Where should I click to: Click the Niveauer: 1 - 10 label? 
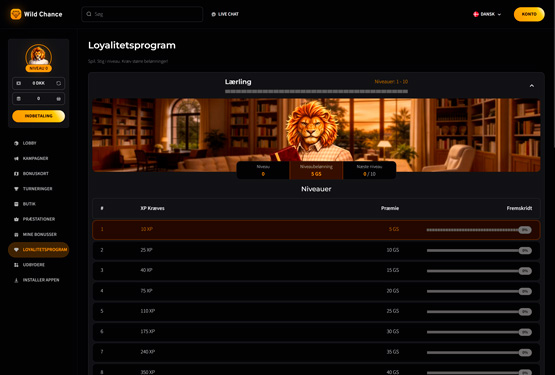[x=391, y=81]
